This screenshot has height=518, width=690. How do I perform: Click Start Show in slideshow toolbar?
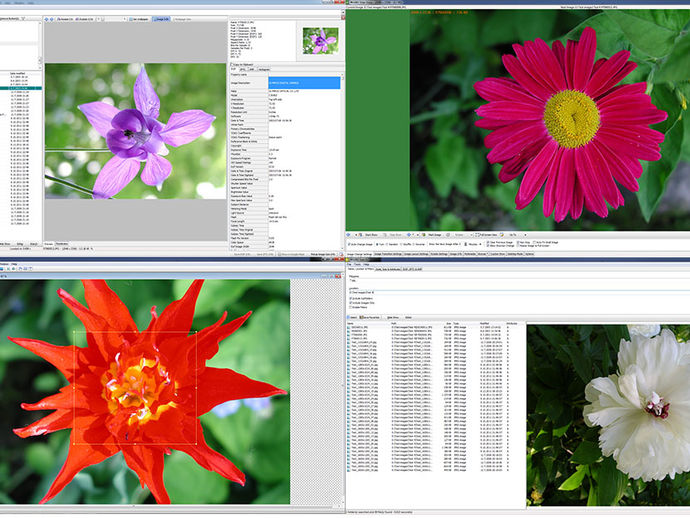click(369, 235)
